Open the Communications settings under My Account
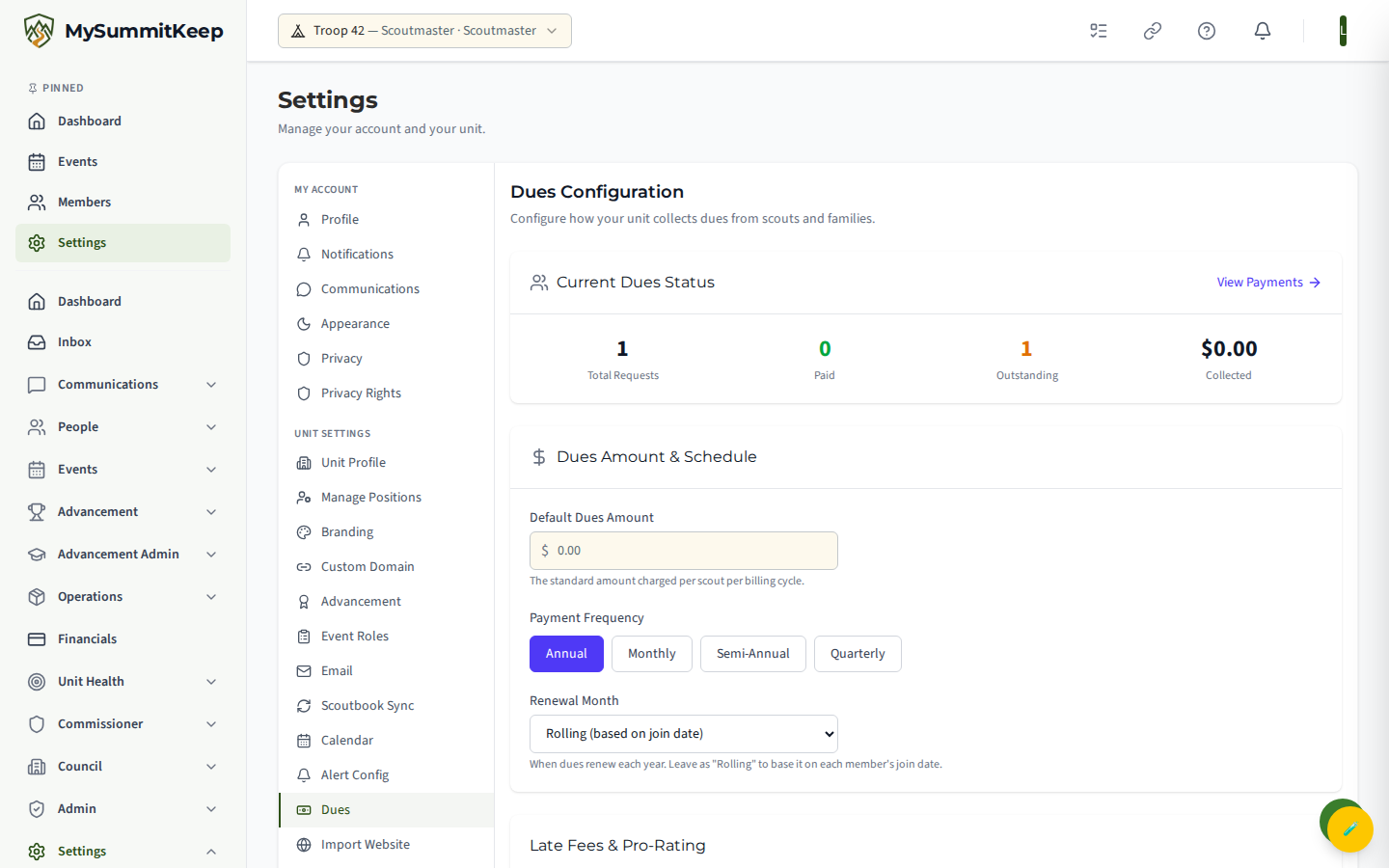 click(386, 289)
